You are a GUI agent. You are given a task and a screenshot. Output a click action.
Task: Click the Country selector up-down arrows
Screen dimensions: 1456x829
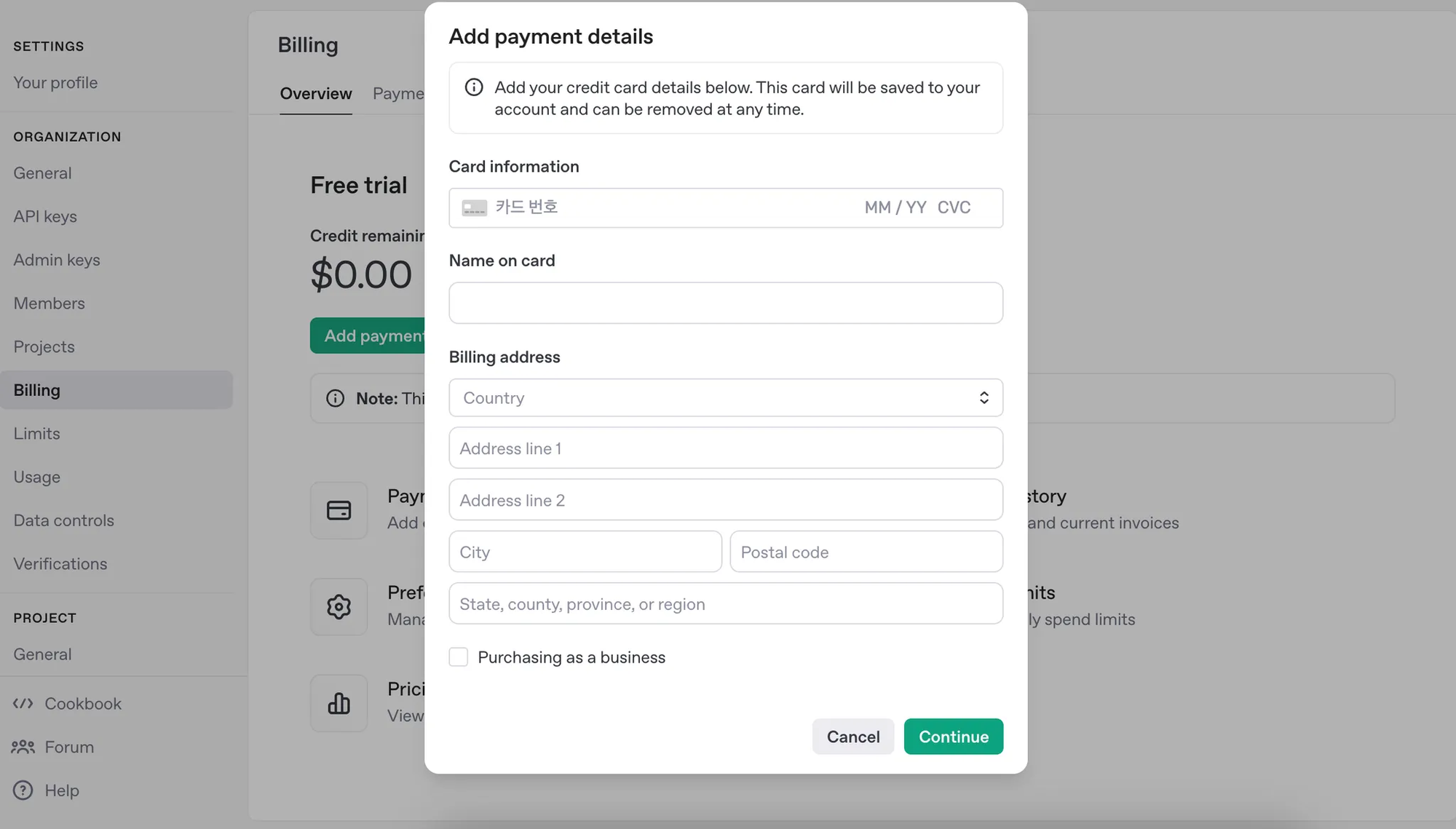[984, 398]
